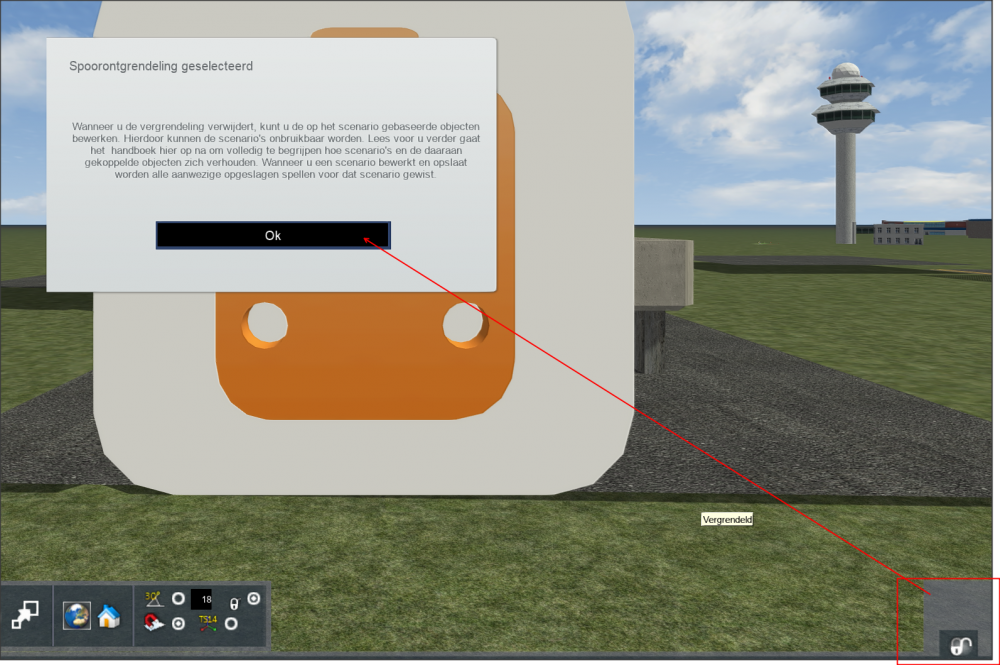This screenshot has width=1000, height=665.
Task: Click the red magnet snap icon
Action: click(153, 624)
